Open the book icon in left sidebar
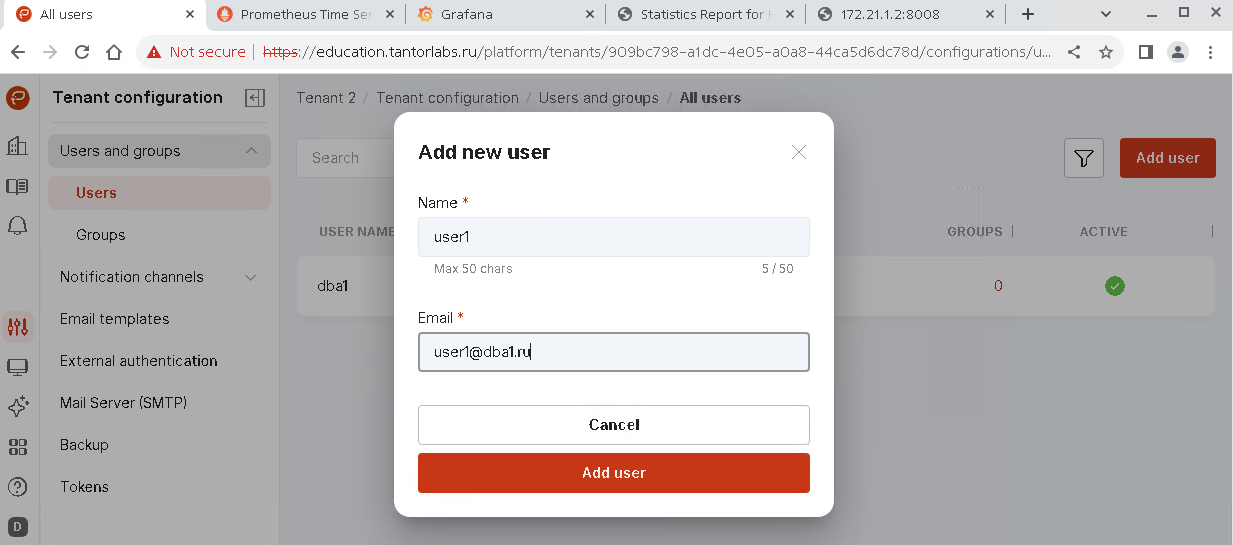The width and height of the screenshot is (1233, 545). click(17, 186)
